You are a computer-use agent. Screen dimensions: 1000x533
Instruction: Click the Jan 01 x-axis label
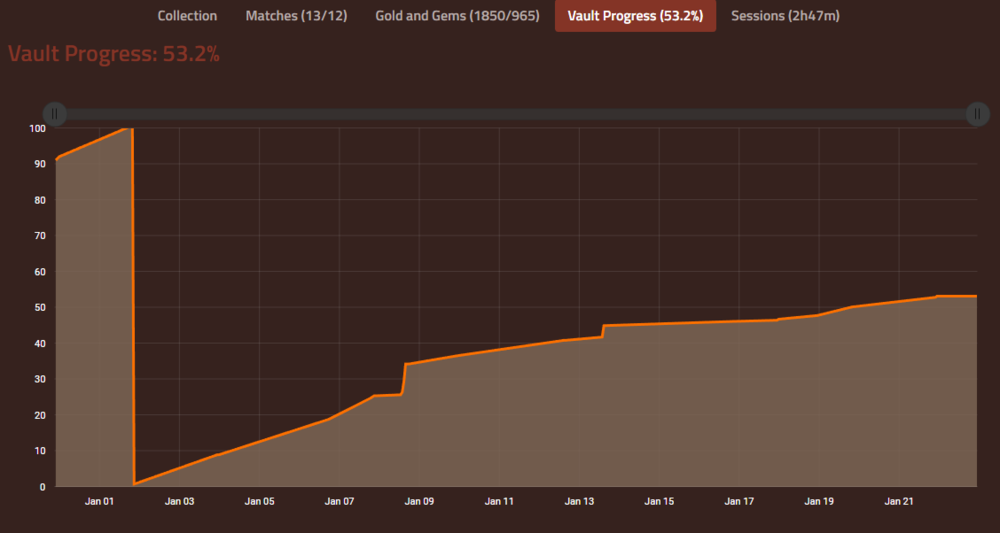100,501
